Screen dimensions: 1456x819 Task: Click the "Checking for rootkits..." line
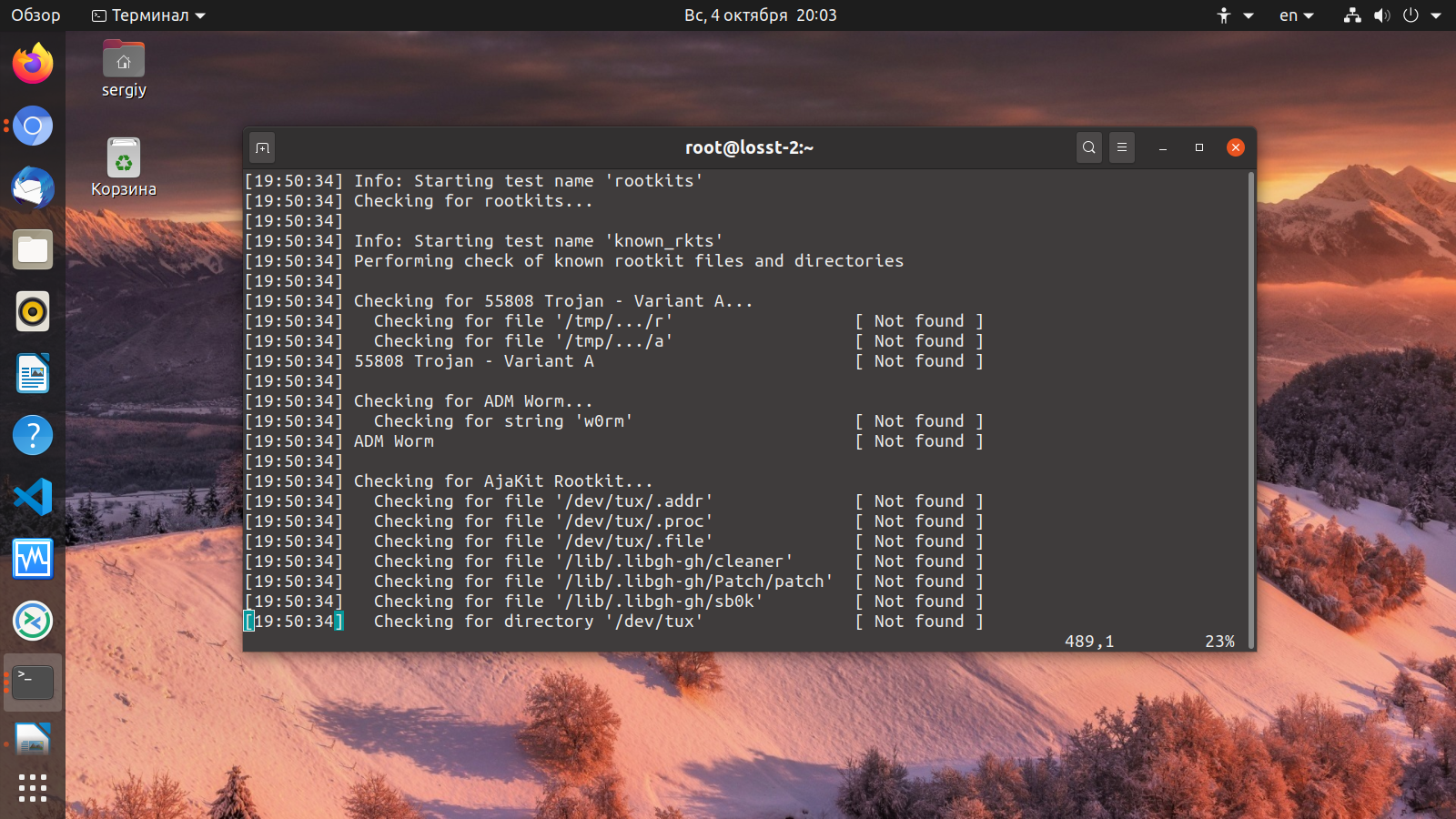(x=473, y=201)
